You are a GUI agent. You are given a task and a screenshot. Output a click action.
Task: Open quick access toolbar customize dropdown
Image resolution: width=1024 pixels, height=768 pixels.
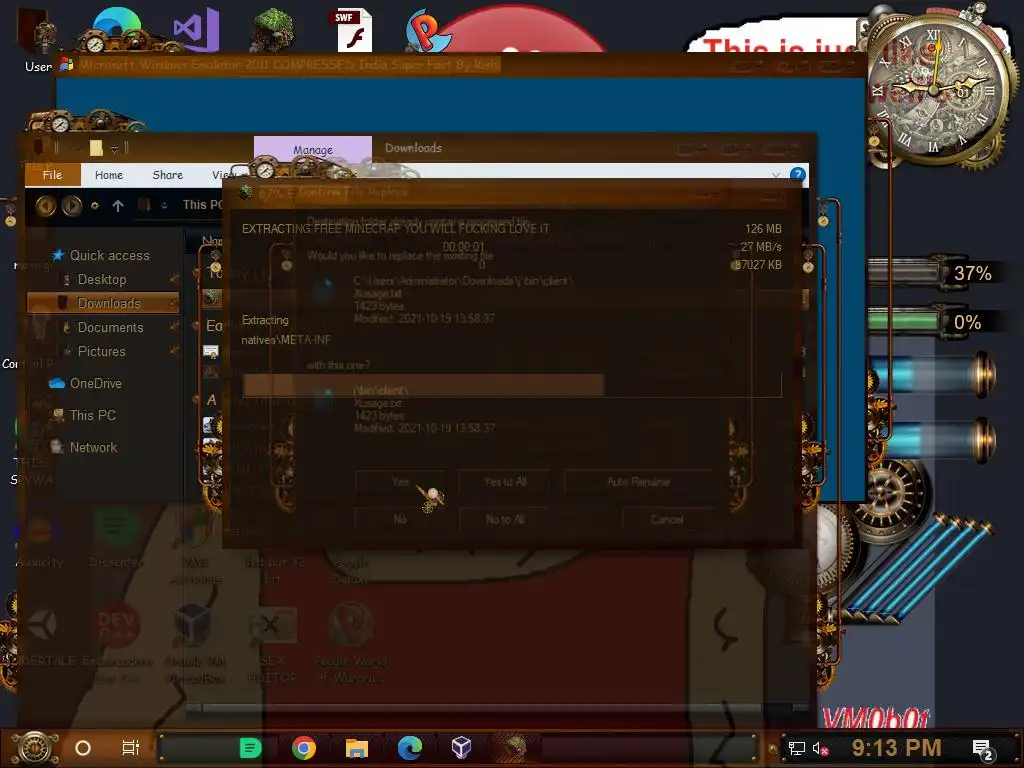point(114,149)
